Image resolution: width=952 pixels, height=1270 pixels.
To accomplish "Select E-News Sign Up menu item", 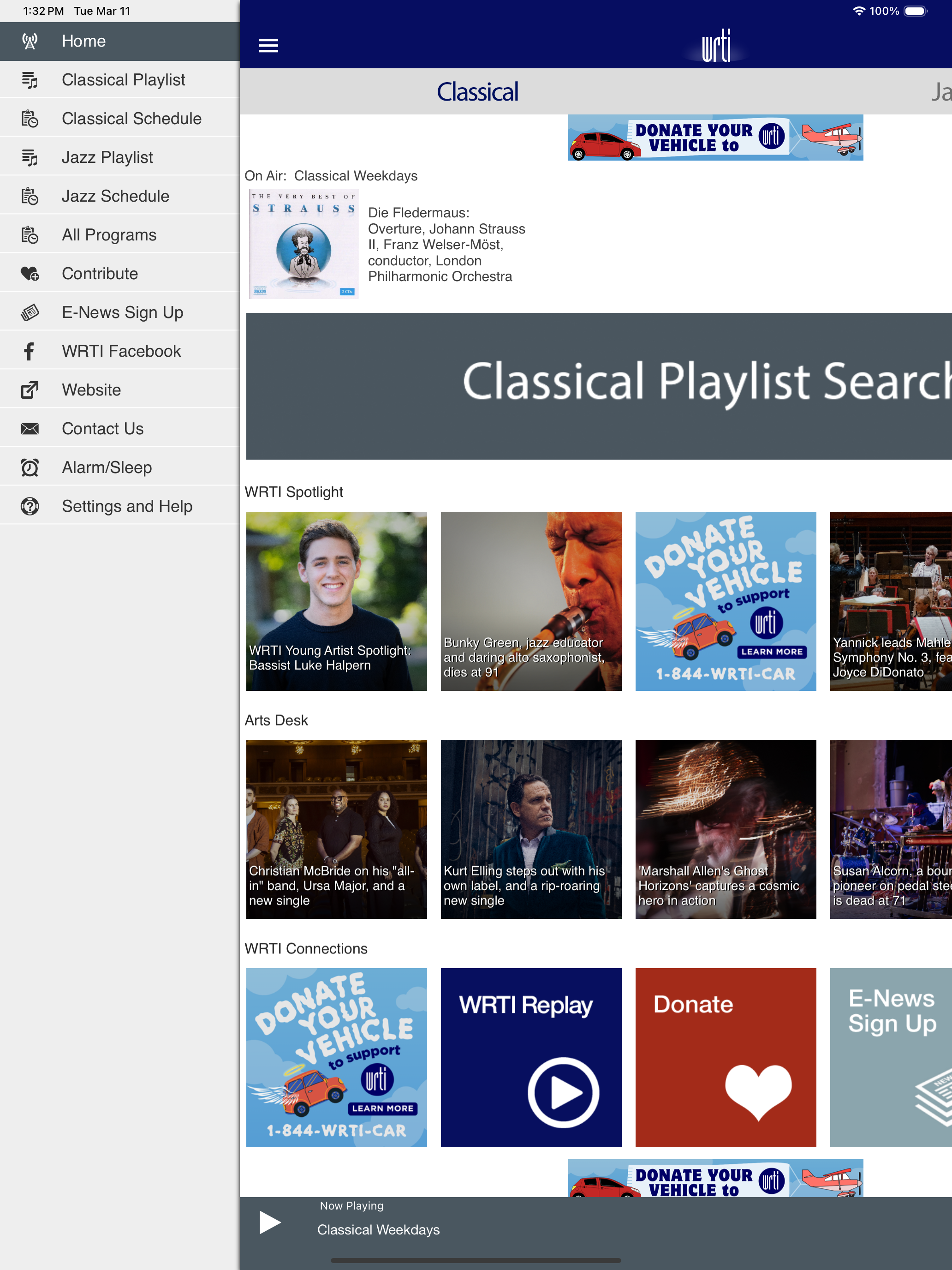I will (x=119, y=312).
